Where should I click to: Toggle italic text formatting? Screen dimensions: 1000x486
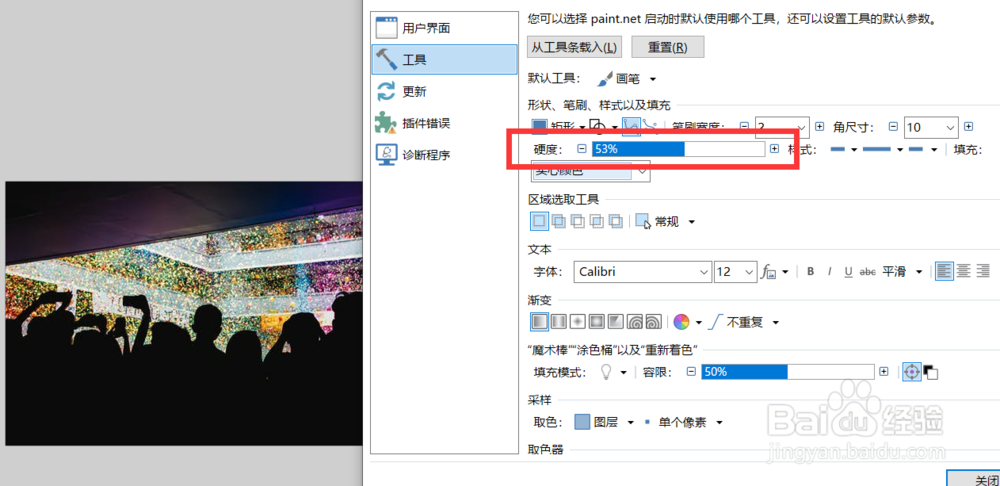(830, 272)
